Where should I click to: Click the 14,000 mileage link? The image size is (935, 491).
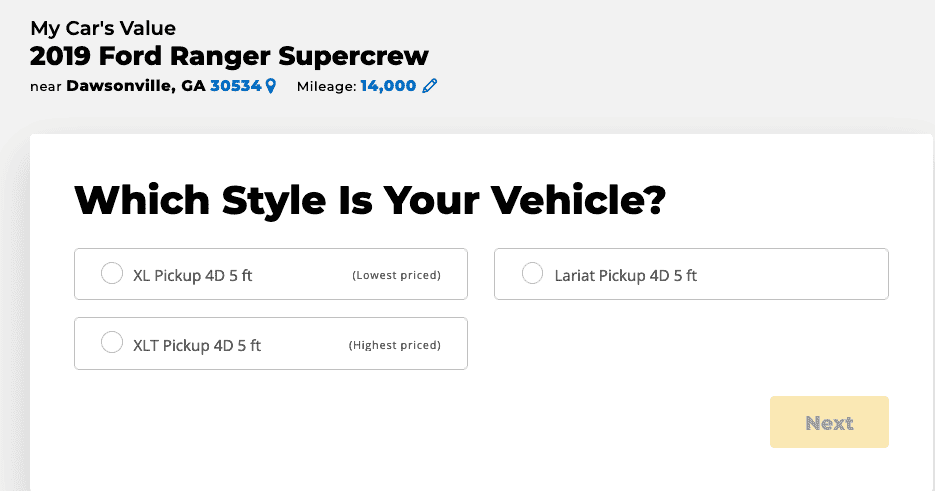[x=388, y=86]
